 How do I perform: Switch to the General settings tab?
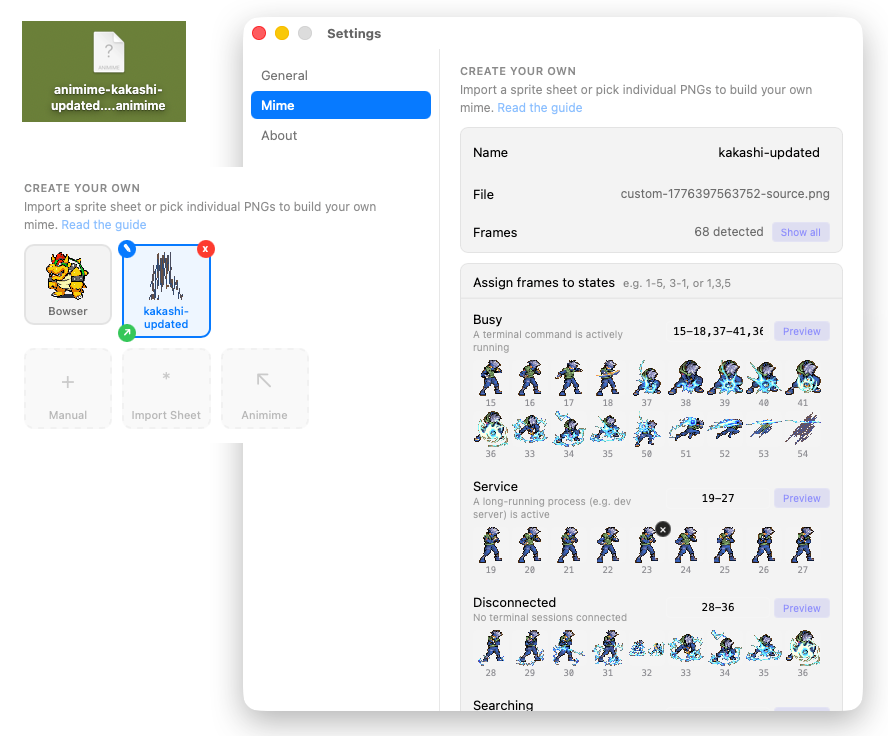[284, 75]
